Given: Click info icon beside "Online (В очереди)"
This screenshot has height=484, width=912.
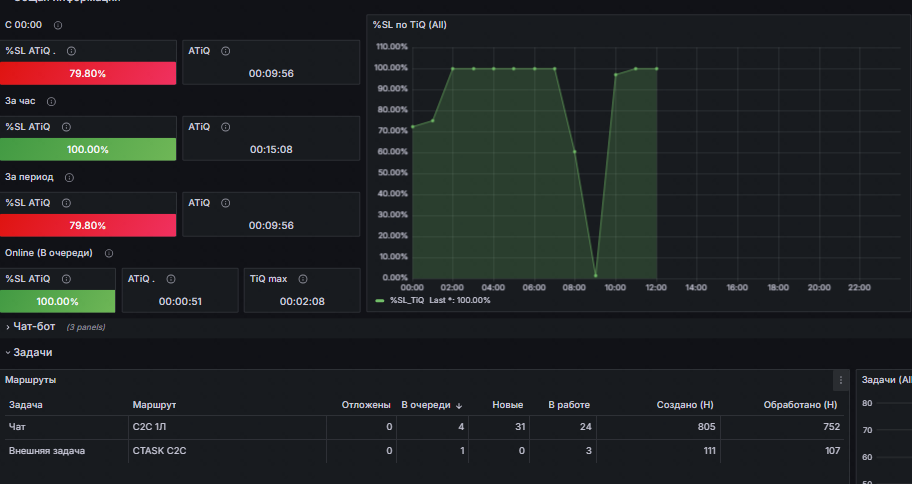Looking at the screenshot, I should coord(109,253).
